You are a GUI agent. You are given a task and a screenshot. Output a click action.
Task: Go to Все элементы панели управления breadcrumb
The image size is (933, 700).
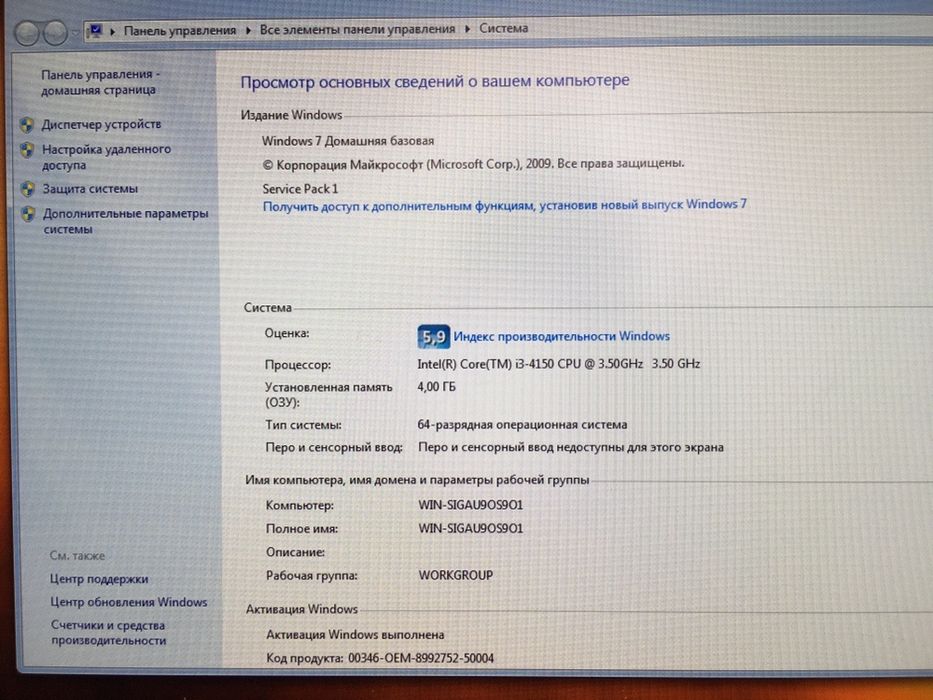click(357, 29)
